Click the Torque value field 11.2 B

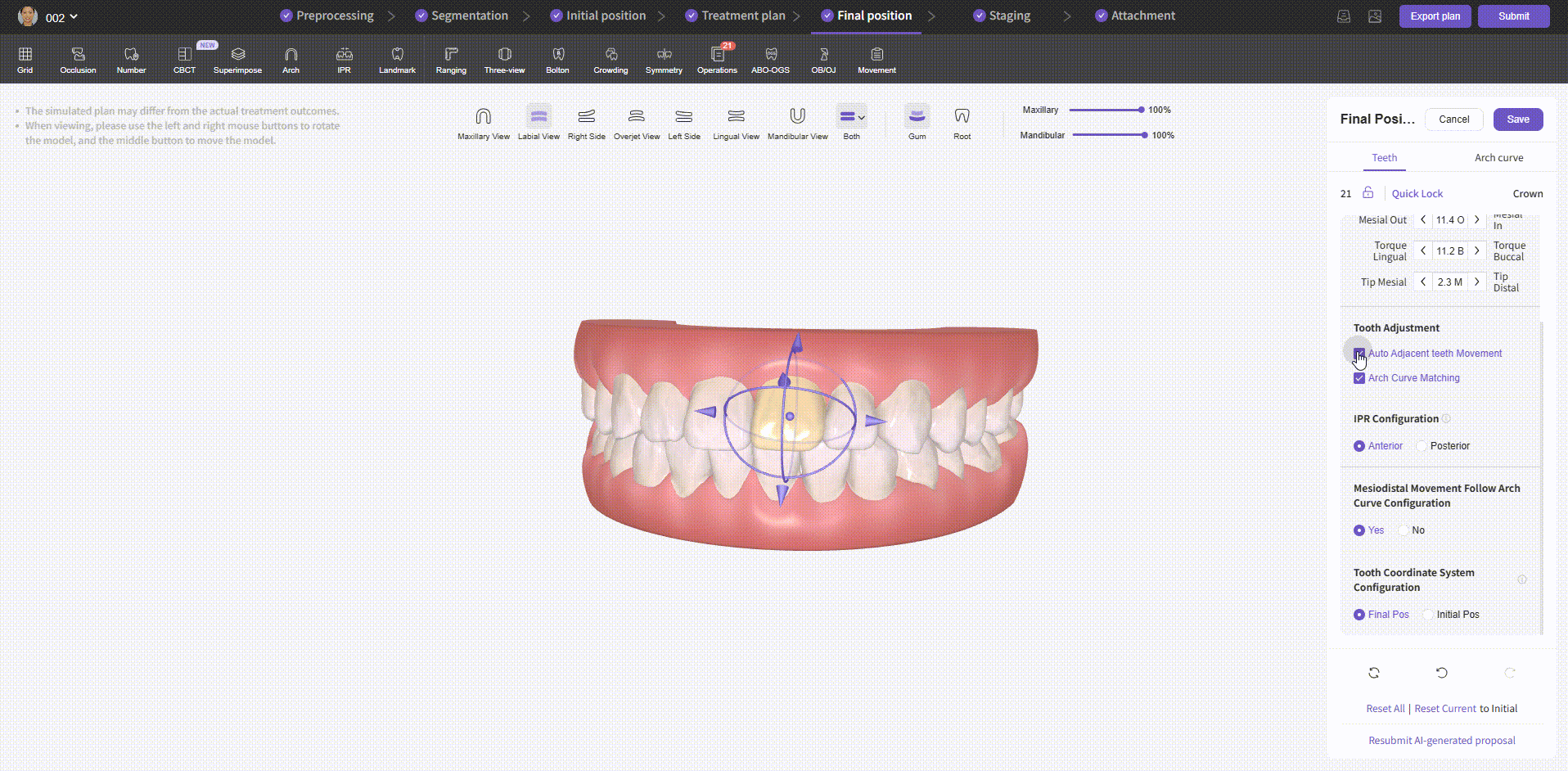[1449, 251]
